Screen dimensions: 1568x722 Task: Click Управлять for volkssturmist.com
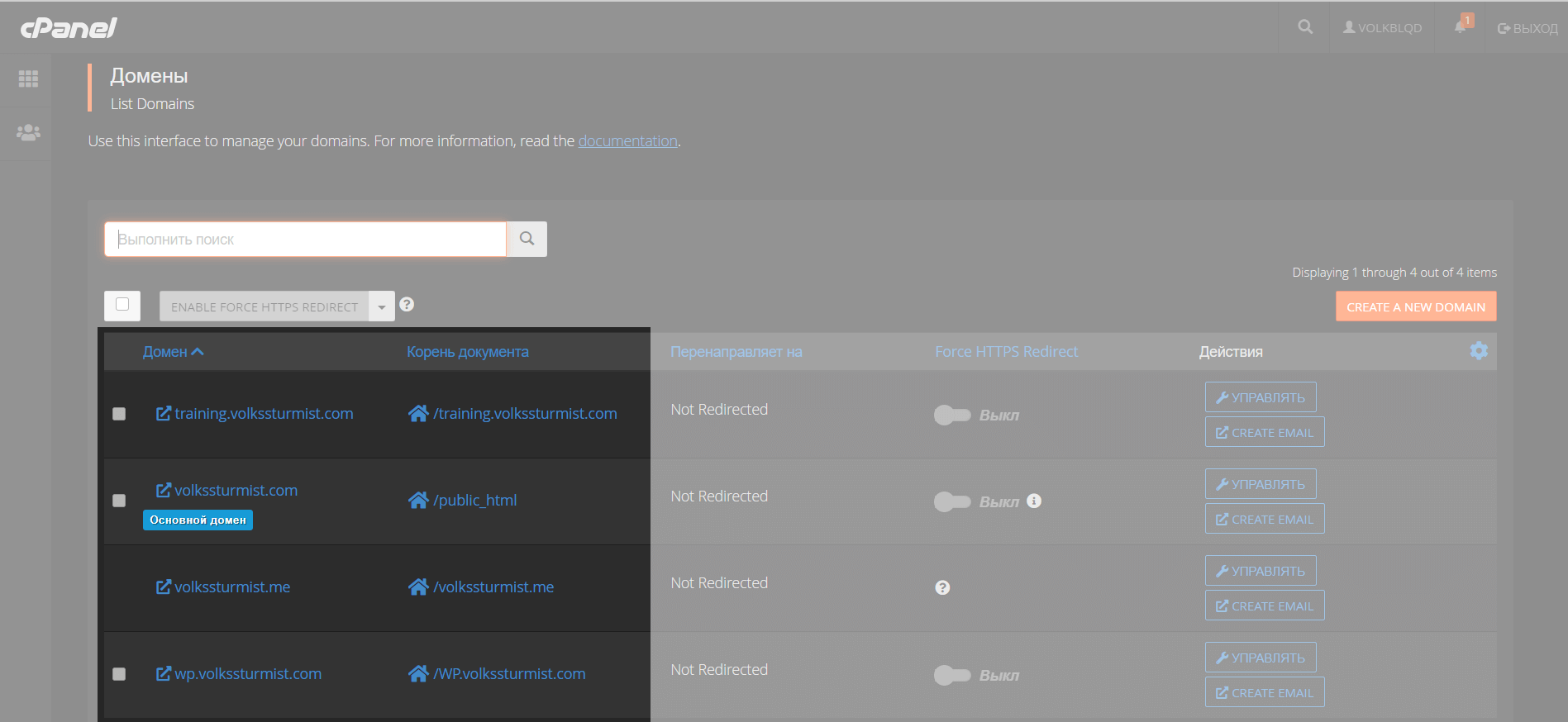(1261, 483)
